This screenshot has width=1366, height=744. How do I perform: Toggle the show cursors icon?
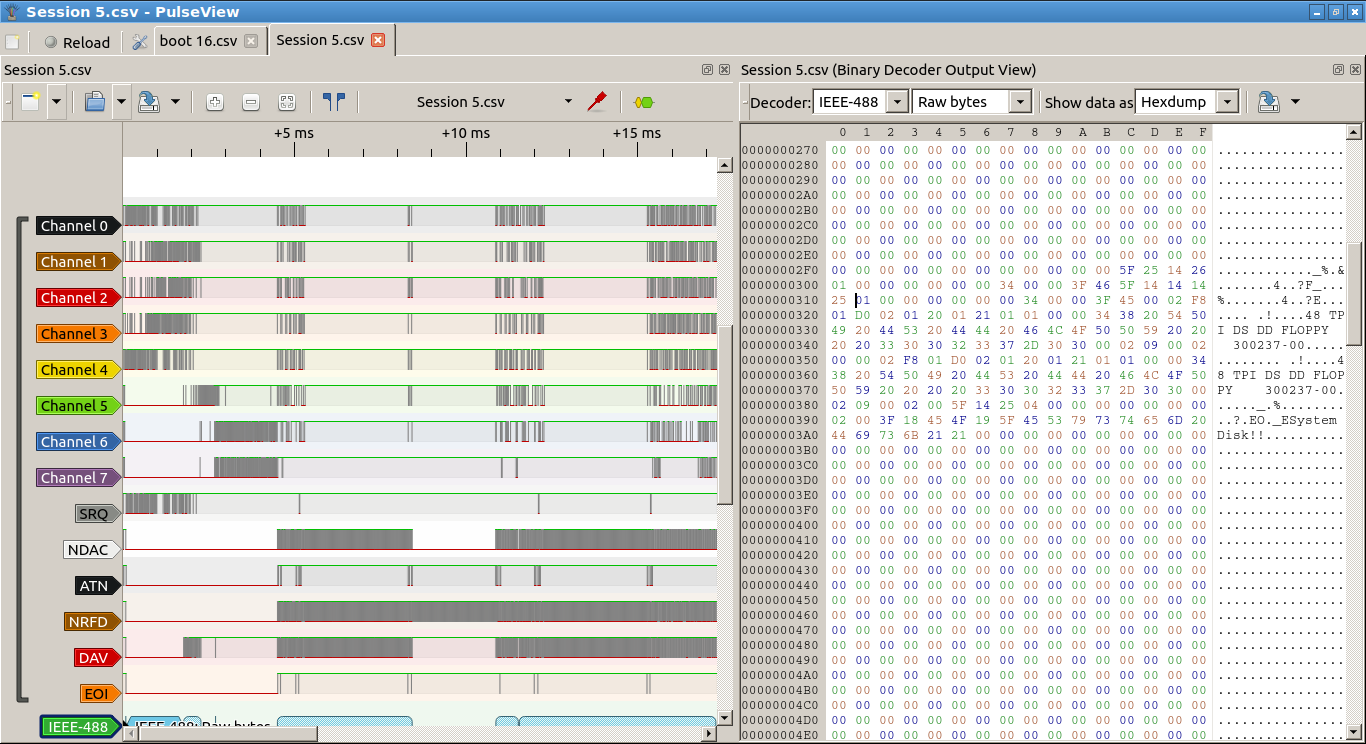pos(334,102)
